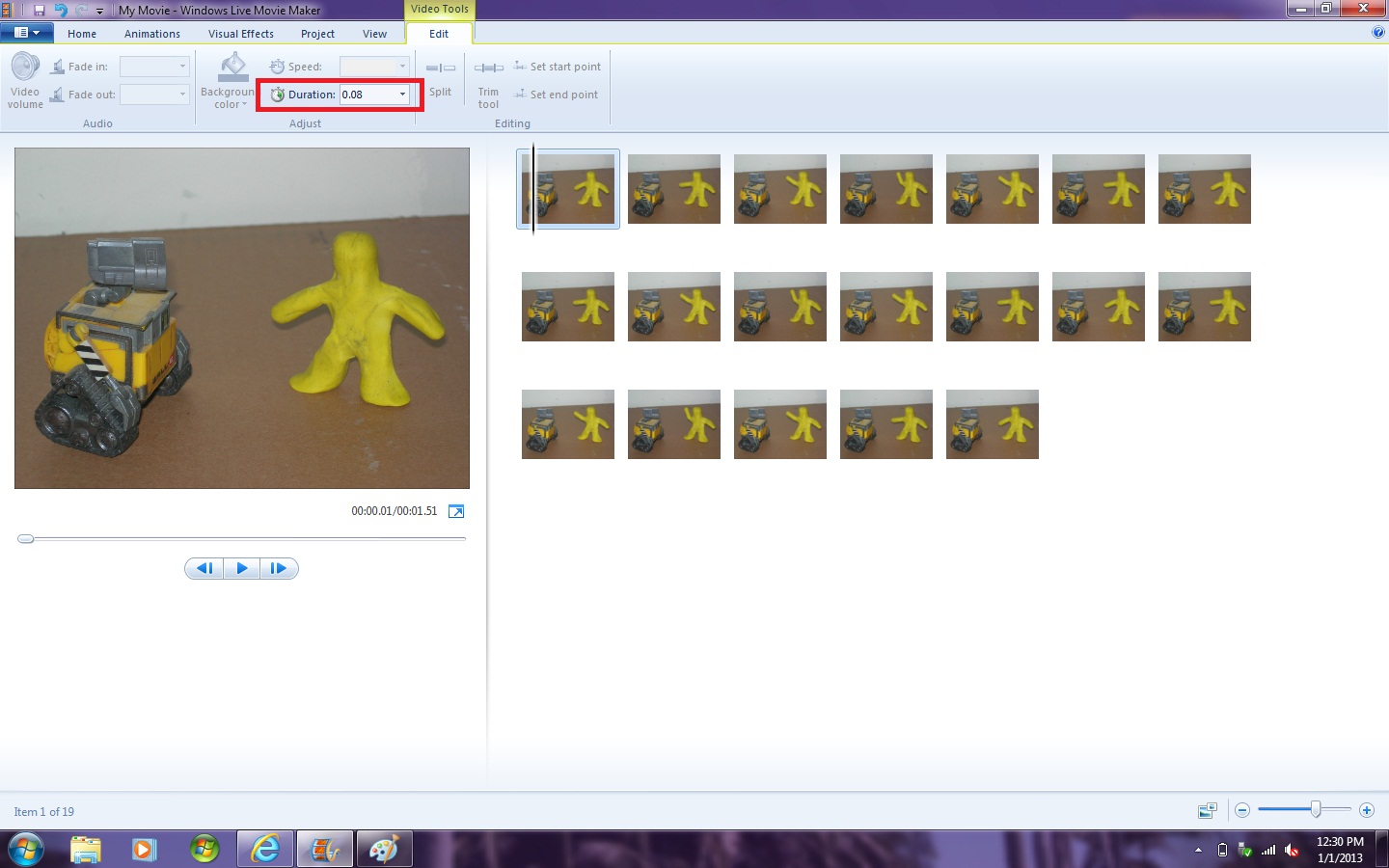Switch to the View tab

pyautogui.click(x=374, y=34)
